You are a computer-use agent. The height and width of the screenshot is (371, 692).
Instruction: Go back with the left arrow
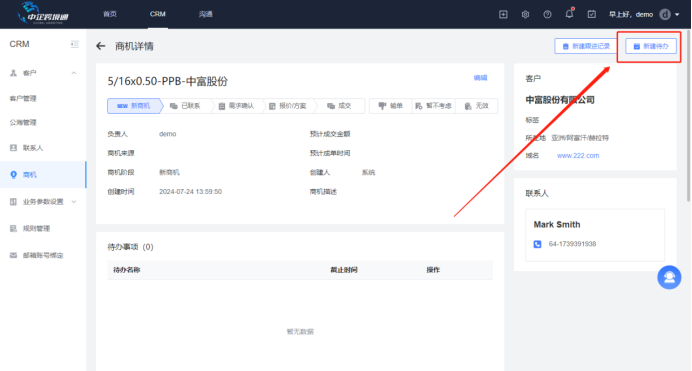click(x=101, y=46)
